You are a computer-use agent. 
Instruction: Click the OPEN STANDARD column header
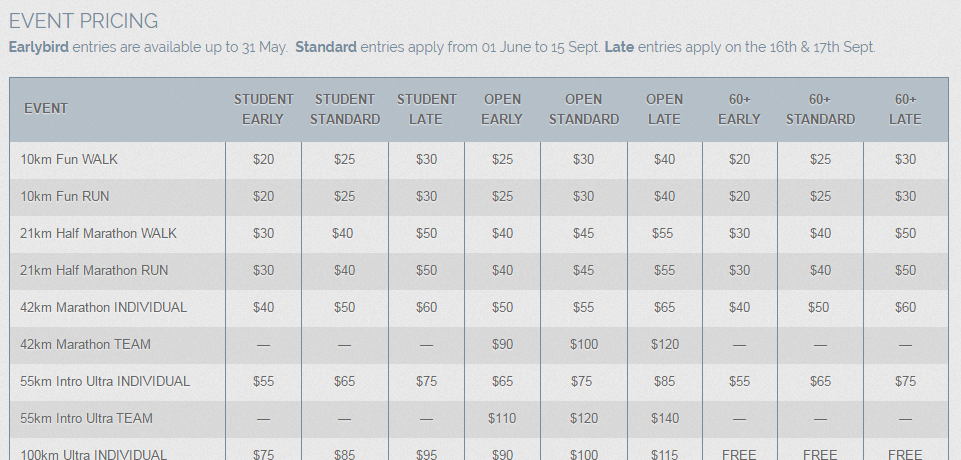pos(583,109)
